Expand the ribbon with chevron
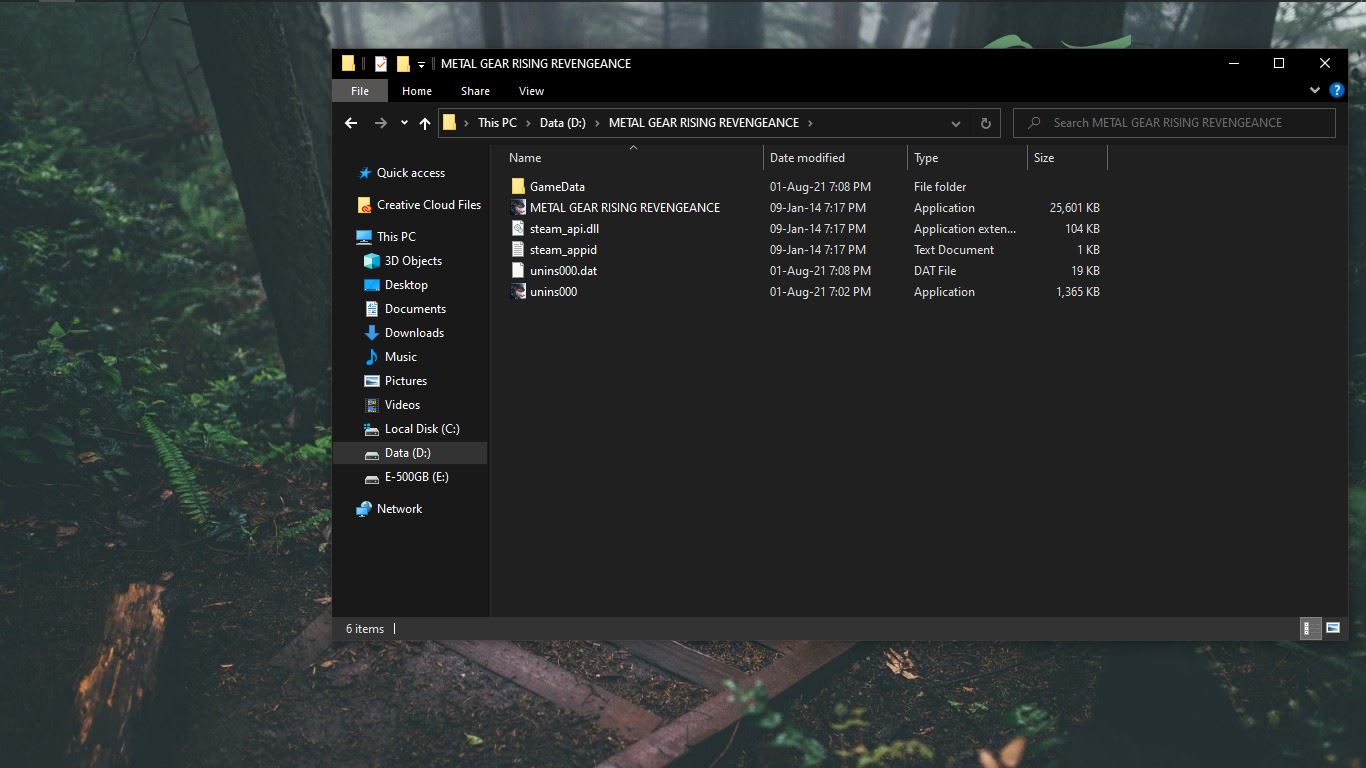The image size is (1366, 768). (1315, 90)
